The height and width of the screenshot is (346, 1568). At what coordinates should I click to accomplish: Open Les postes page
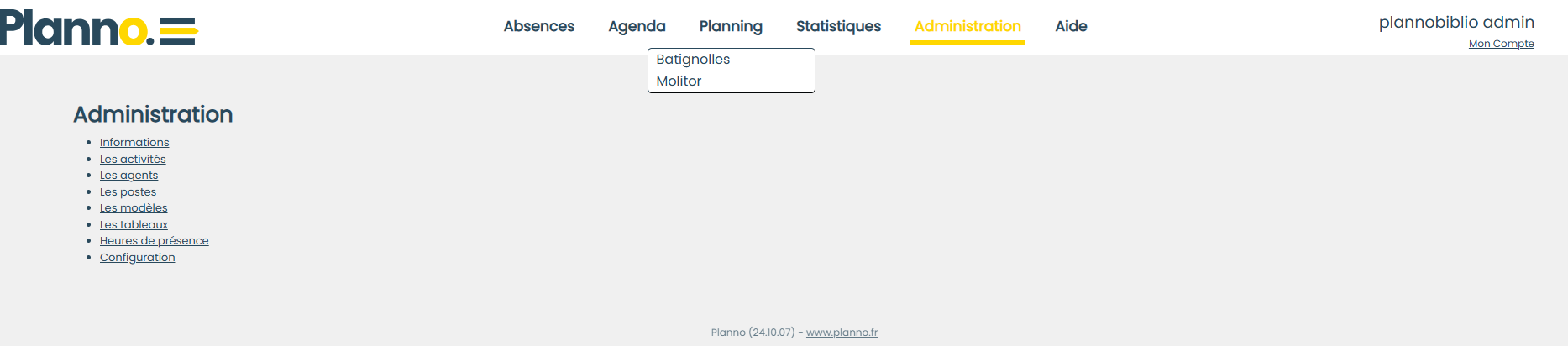[128, 191]
